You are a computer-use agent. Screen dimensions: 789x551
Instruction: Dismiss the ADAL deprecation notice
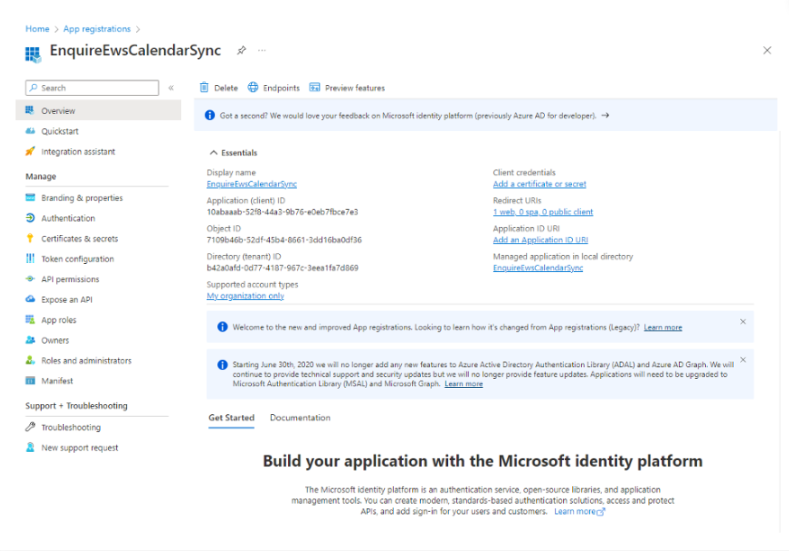[743, 360]
